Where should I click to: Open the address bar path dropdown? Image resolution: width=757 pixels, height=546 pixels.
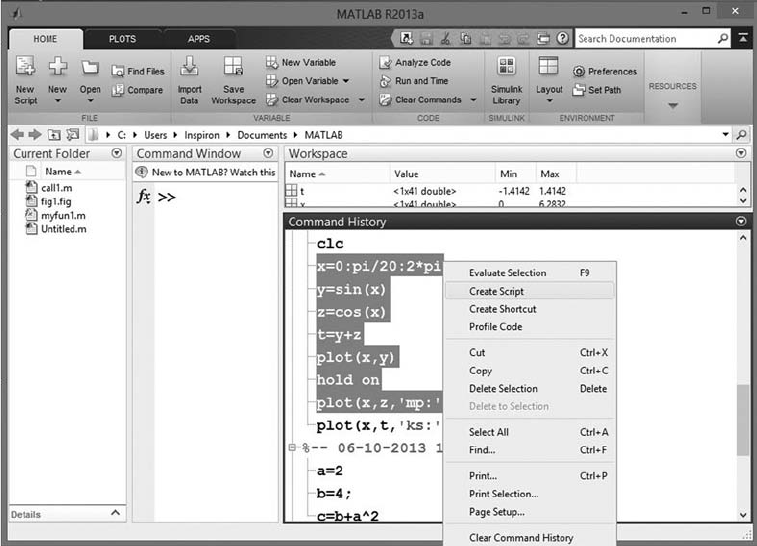725,134
